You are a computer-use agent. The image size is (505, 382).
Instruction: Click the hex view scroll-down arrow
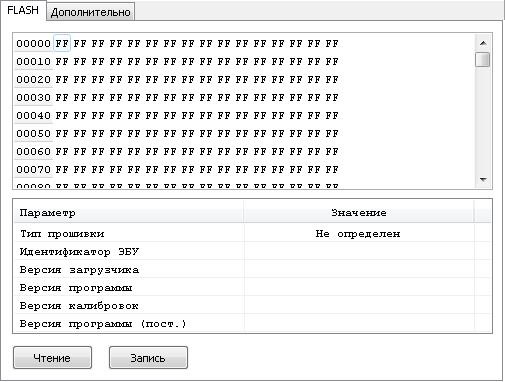coord(483,179)
